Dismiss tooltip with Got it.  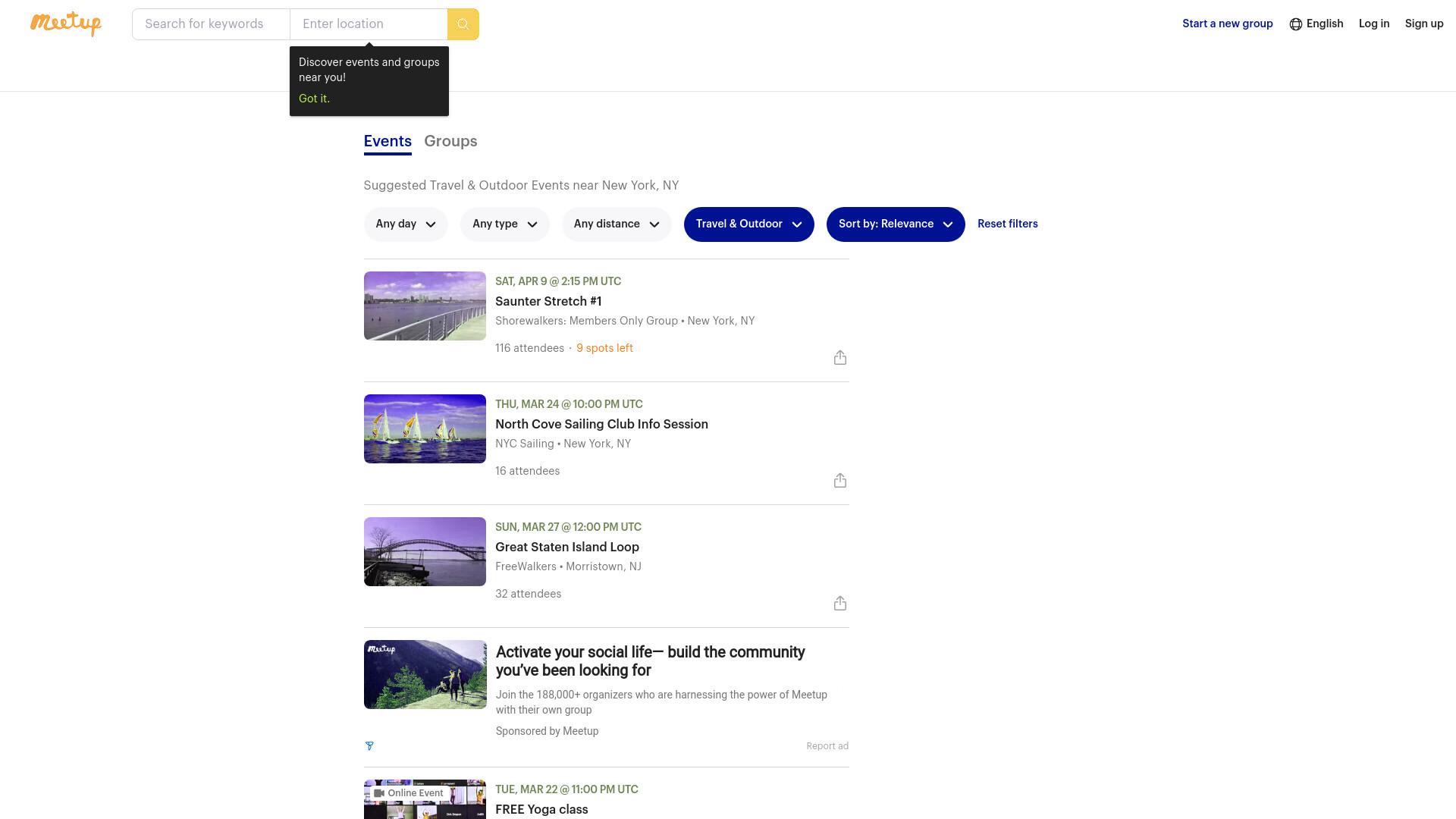coord(314,99)
